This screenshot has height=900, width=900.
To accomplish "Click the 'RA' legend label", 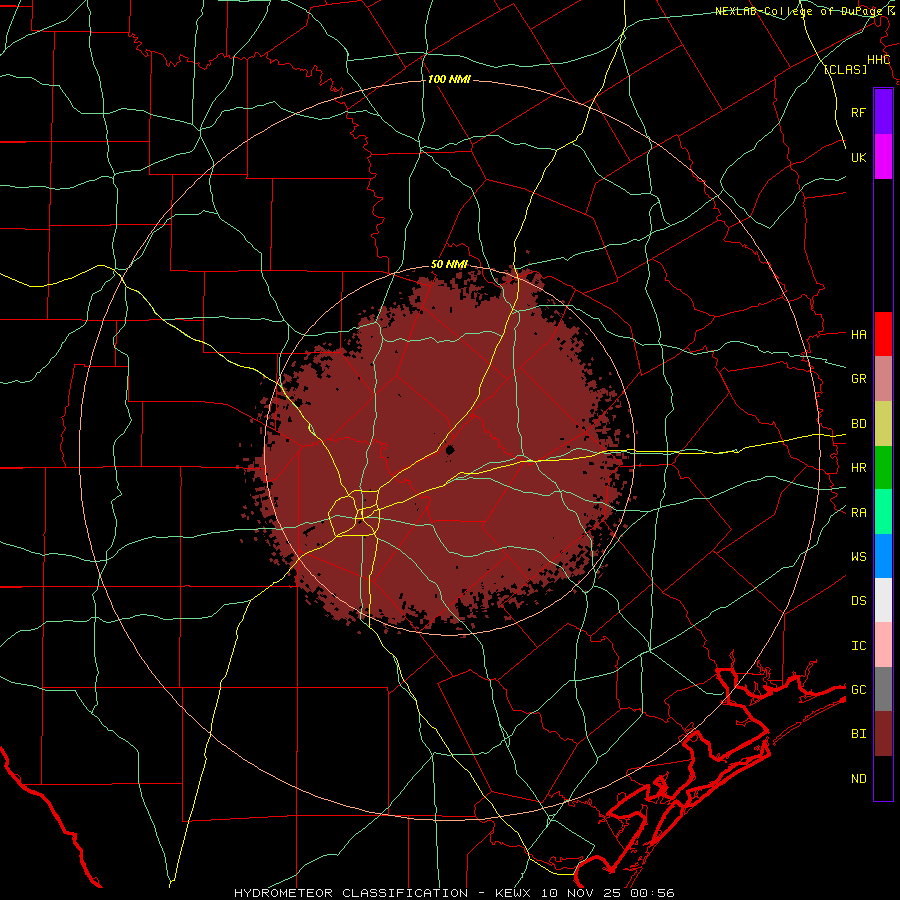I will (x=858, y=513).
